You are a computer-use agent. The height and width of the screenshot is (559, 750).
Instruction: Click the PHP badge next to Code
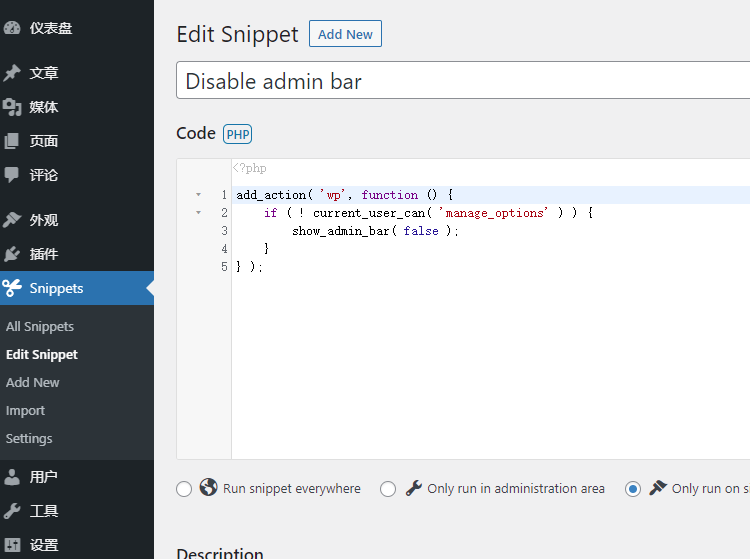[237, 134]
